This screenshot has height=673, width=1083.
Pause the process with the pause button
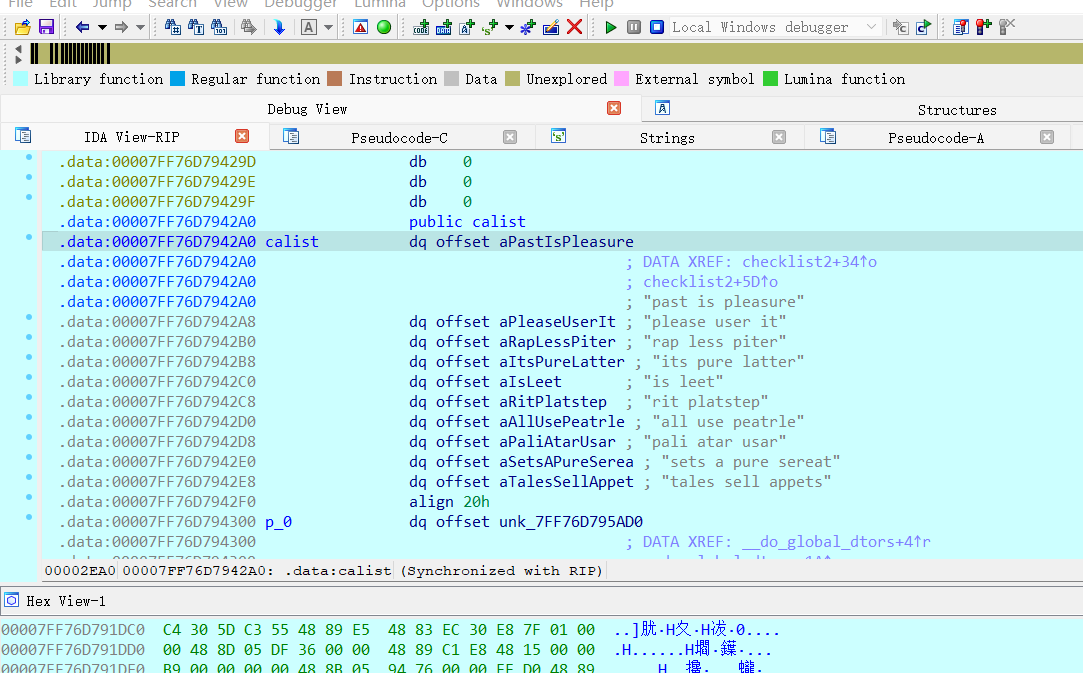pos(633,27)
